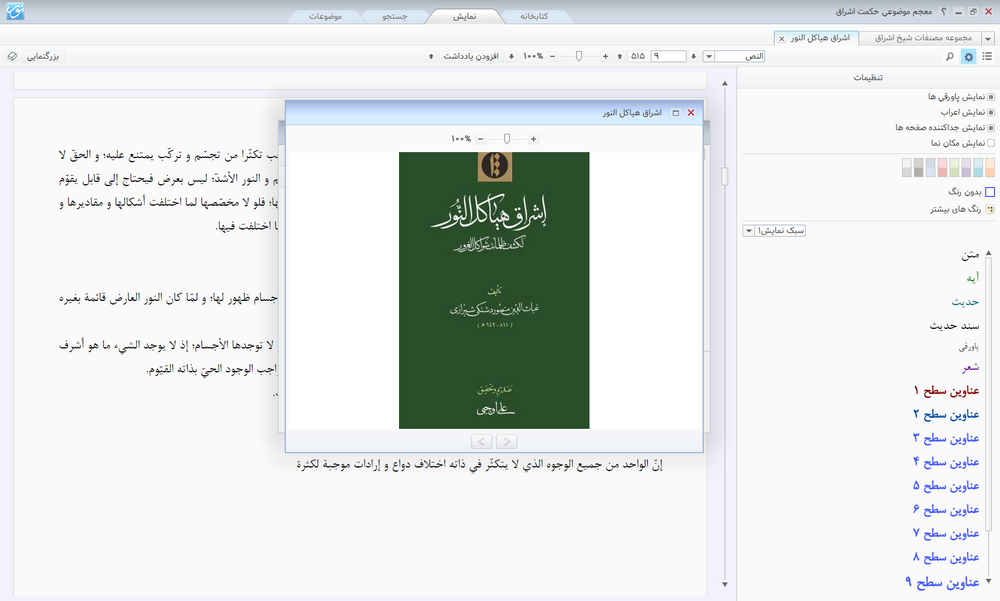This screenshot has width=1000, height=601.
Task: Toggle نمایش جداکننده صفحه ها checkbox
Action: click(x=990, y=128)
